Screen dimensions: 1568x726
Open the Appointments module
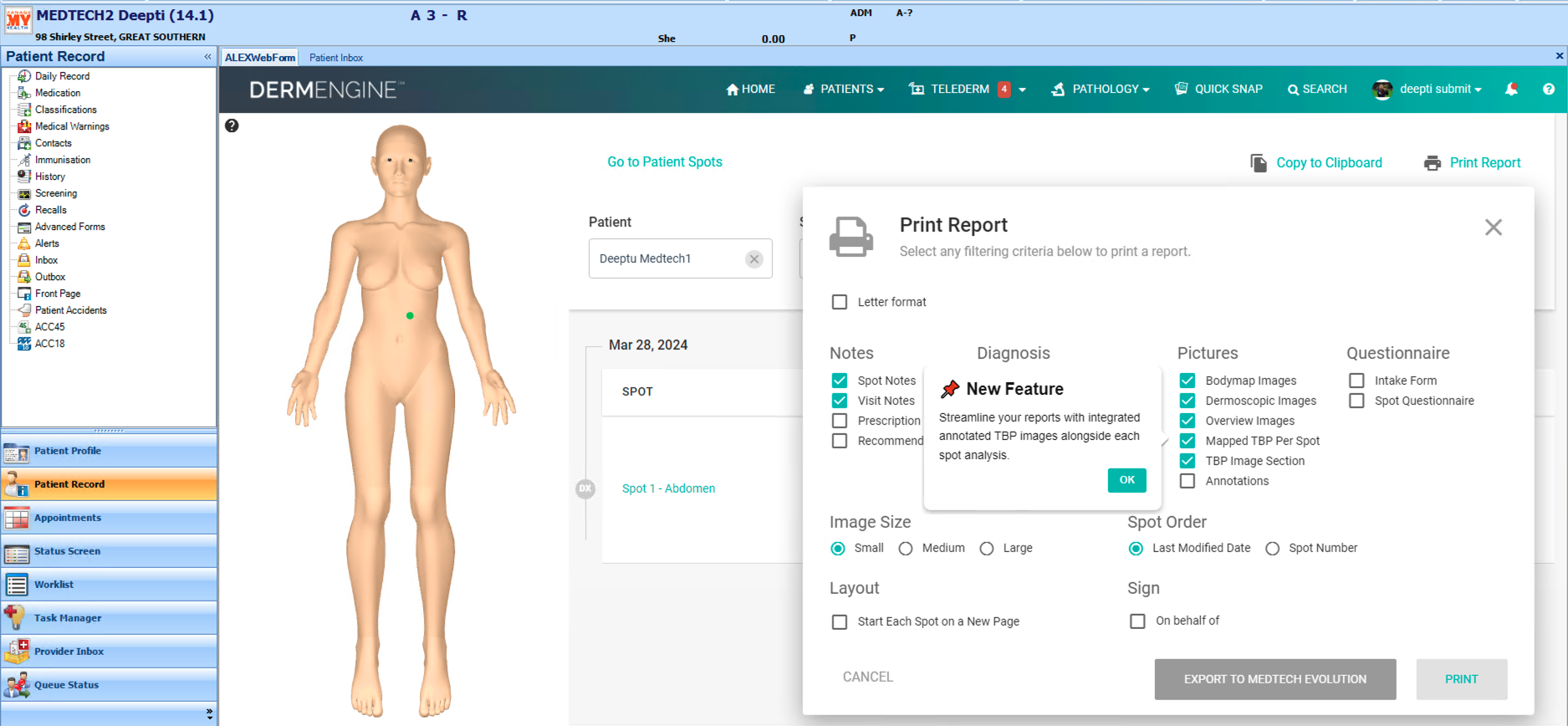(x=67, y=518)
